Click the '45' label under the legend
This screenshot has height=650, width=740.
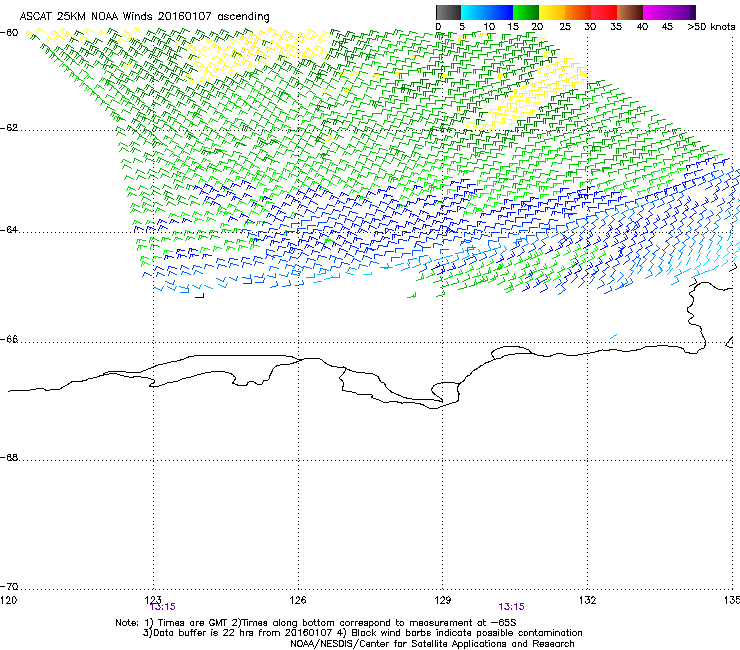click(x=667, y=27)
